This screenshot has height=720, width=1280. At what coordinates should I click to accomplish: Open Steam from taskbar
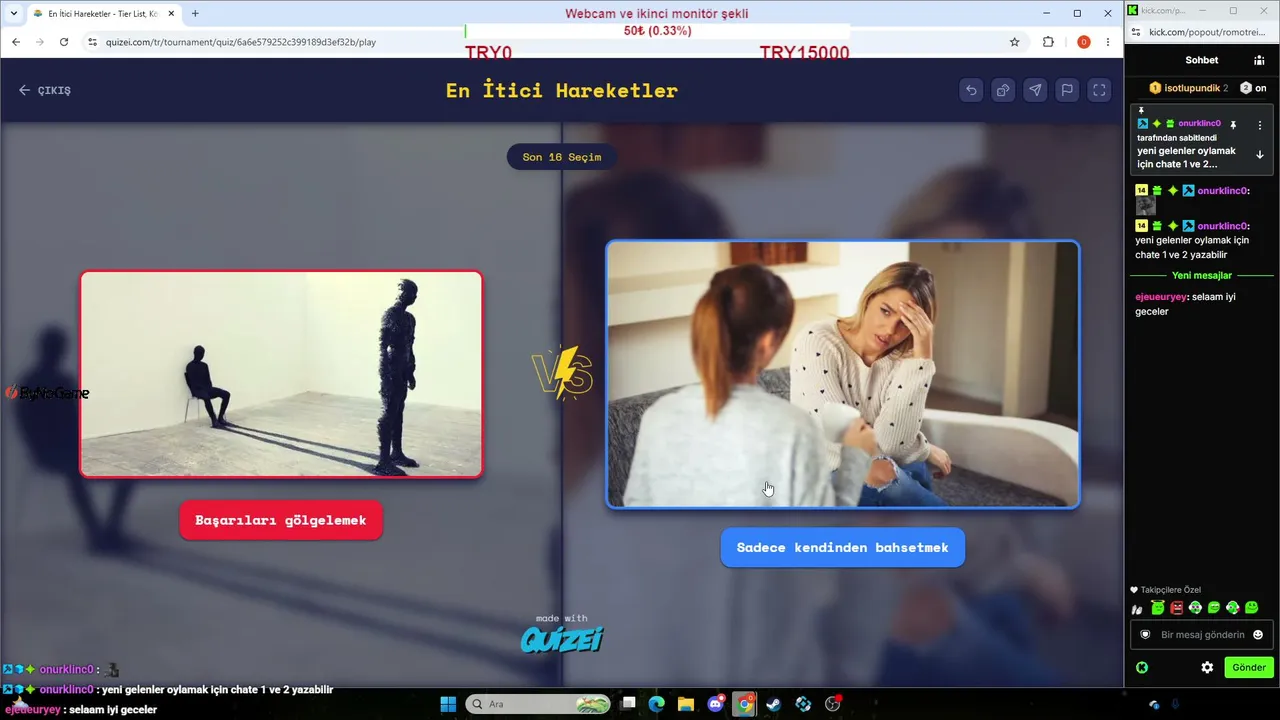774,704
